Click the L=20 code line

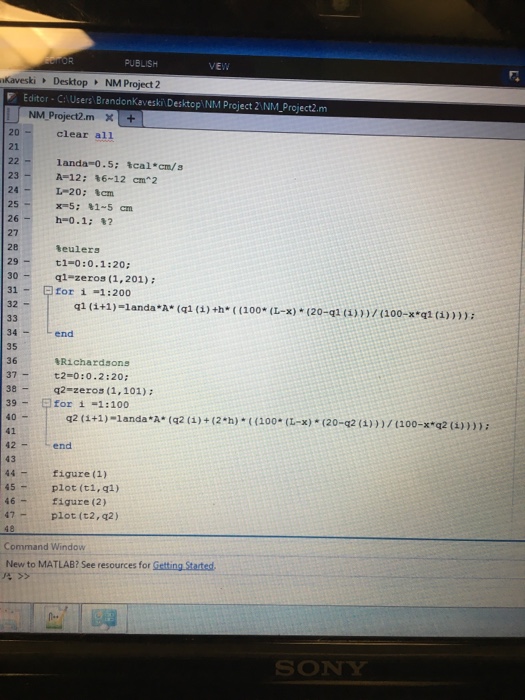click(84, 192)
